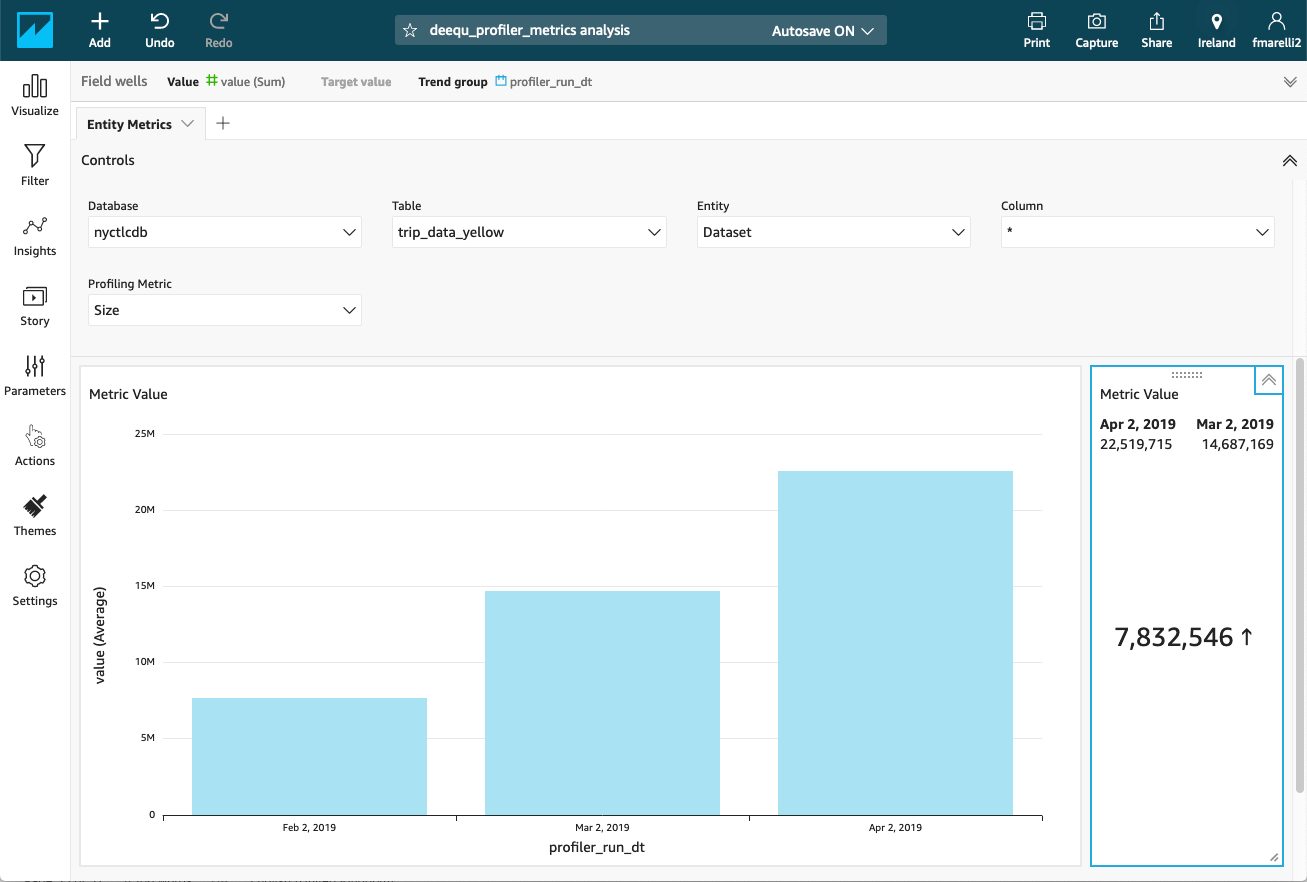The height and width of the screenshot is (882, 1307).
Task: Select the Apr 2, 2019 bar
Action: (x=895, y=643)
